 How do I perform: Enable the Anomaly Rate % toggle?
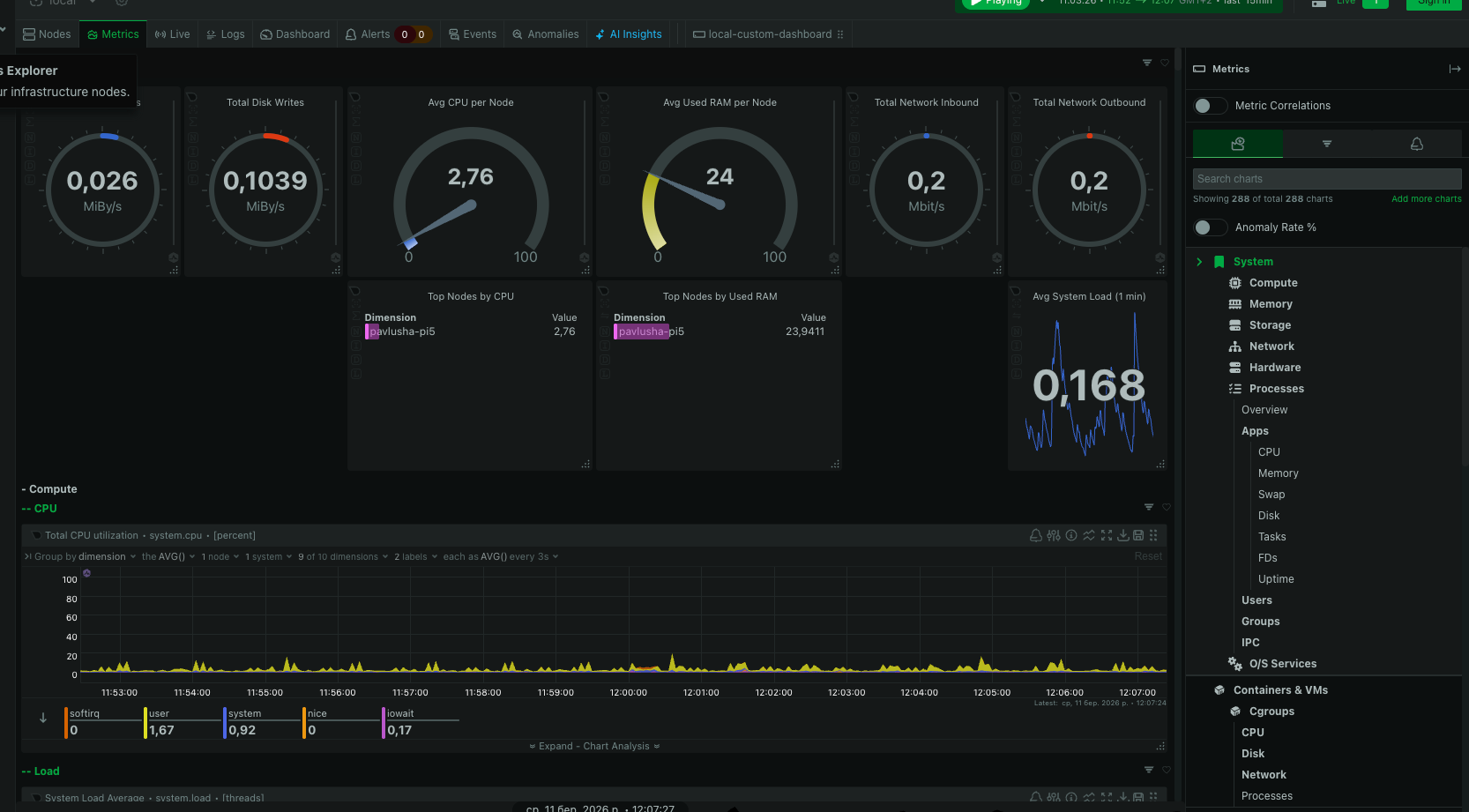coord(1210,227)
